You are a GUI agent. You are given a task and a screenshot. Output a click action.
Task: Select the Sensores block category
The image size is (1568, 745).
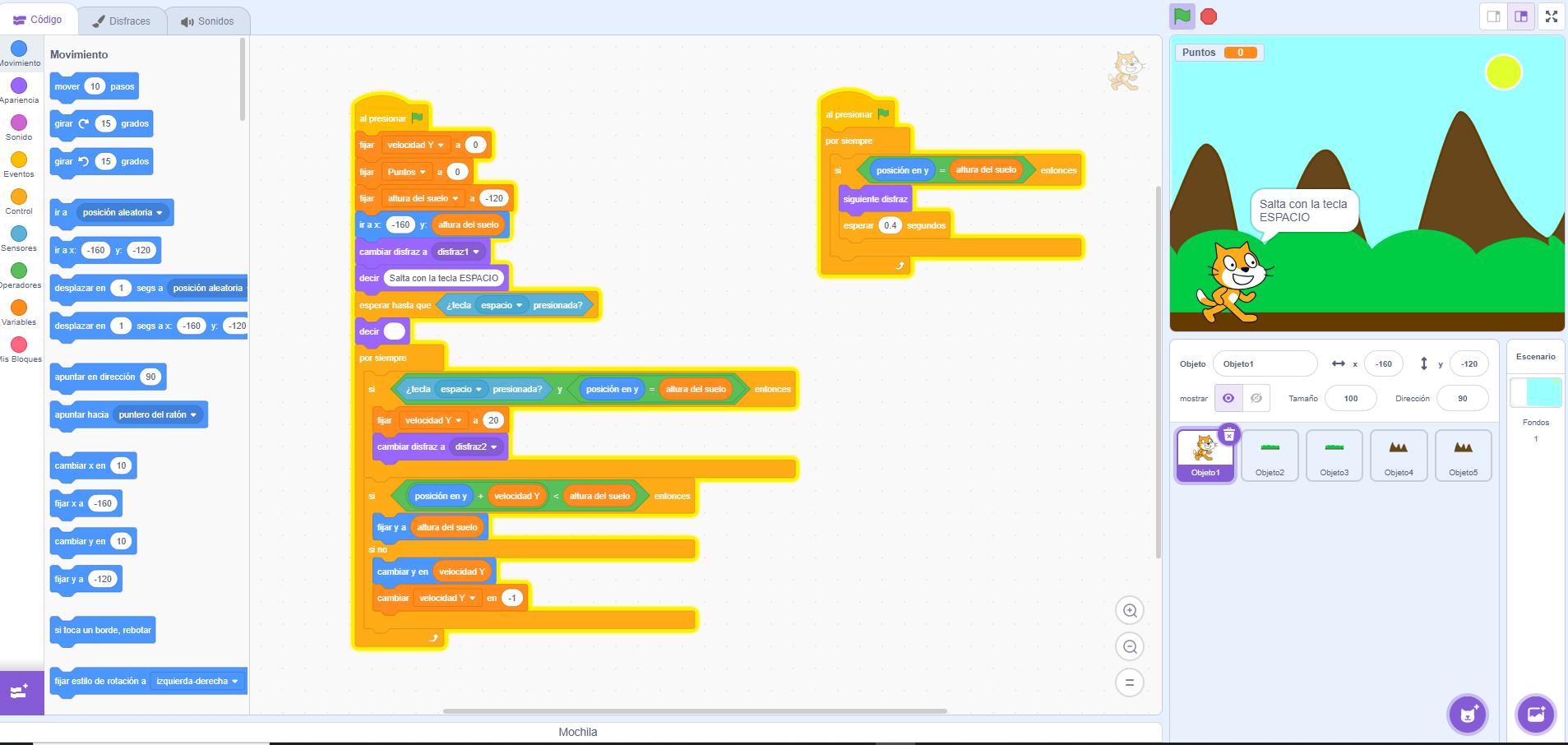(20, 239)
